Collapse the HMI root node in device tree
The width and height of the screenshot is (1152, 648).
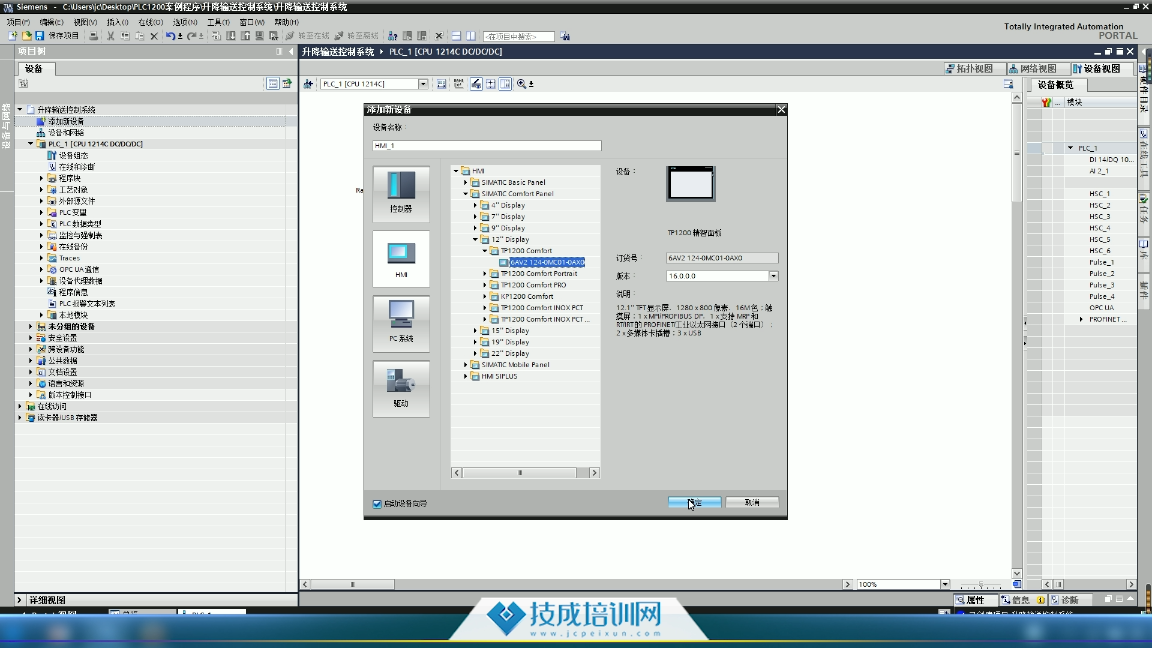(x=456, y=171)
